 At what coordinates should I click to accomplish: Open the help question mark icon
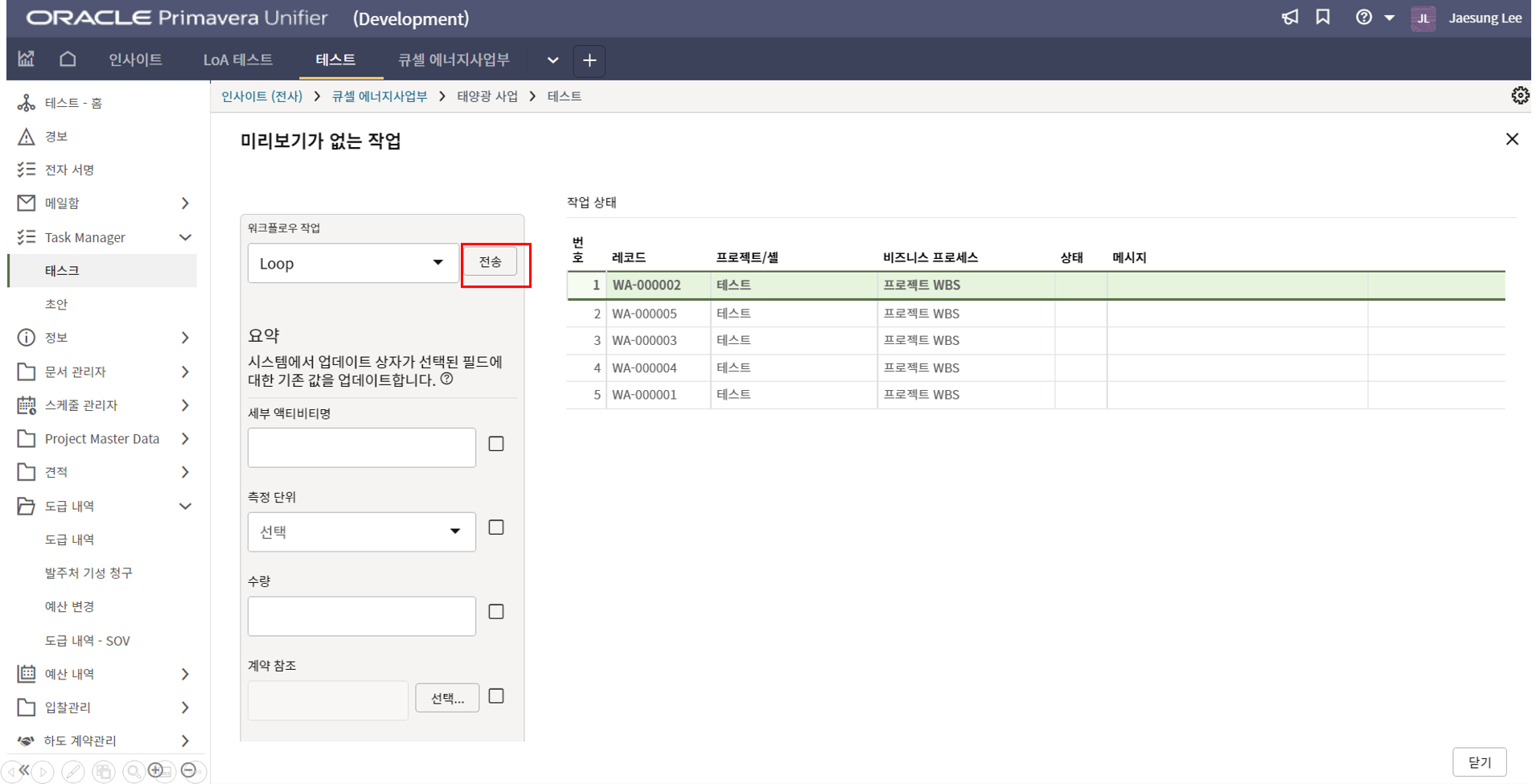click(1364, 18)
